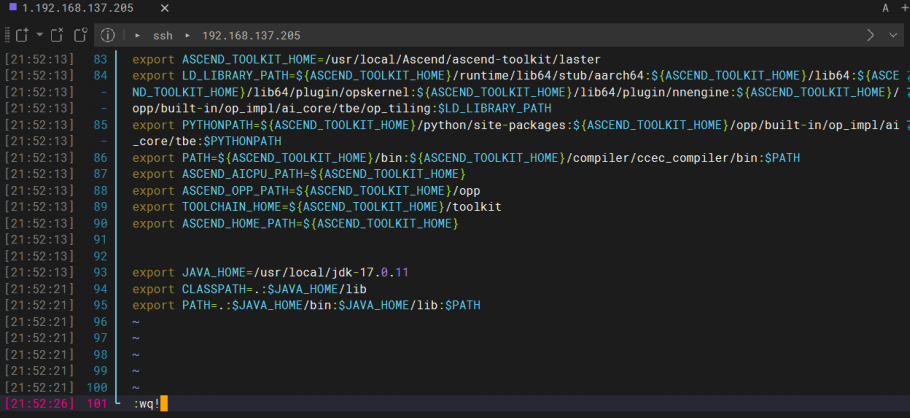Expand the dropdown arrow beside the new session icon

[39, 35]
